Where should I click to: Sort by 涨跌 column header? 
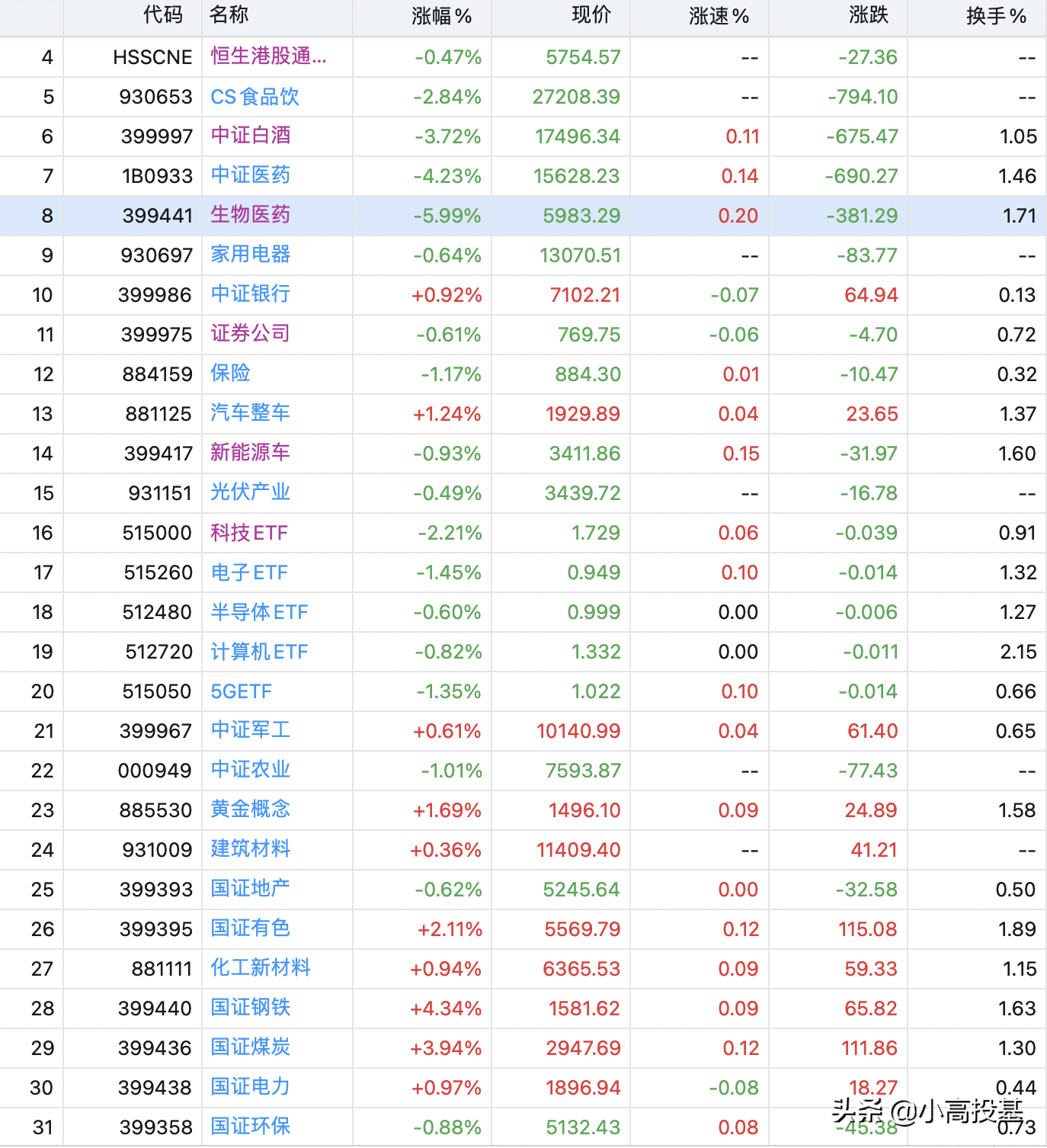tap(869, 15)
